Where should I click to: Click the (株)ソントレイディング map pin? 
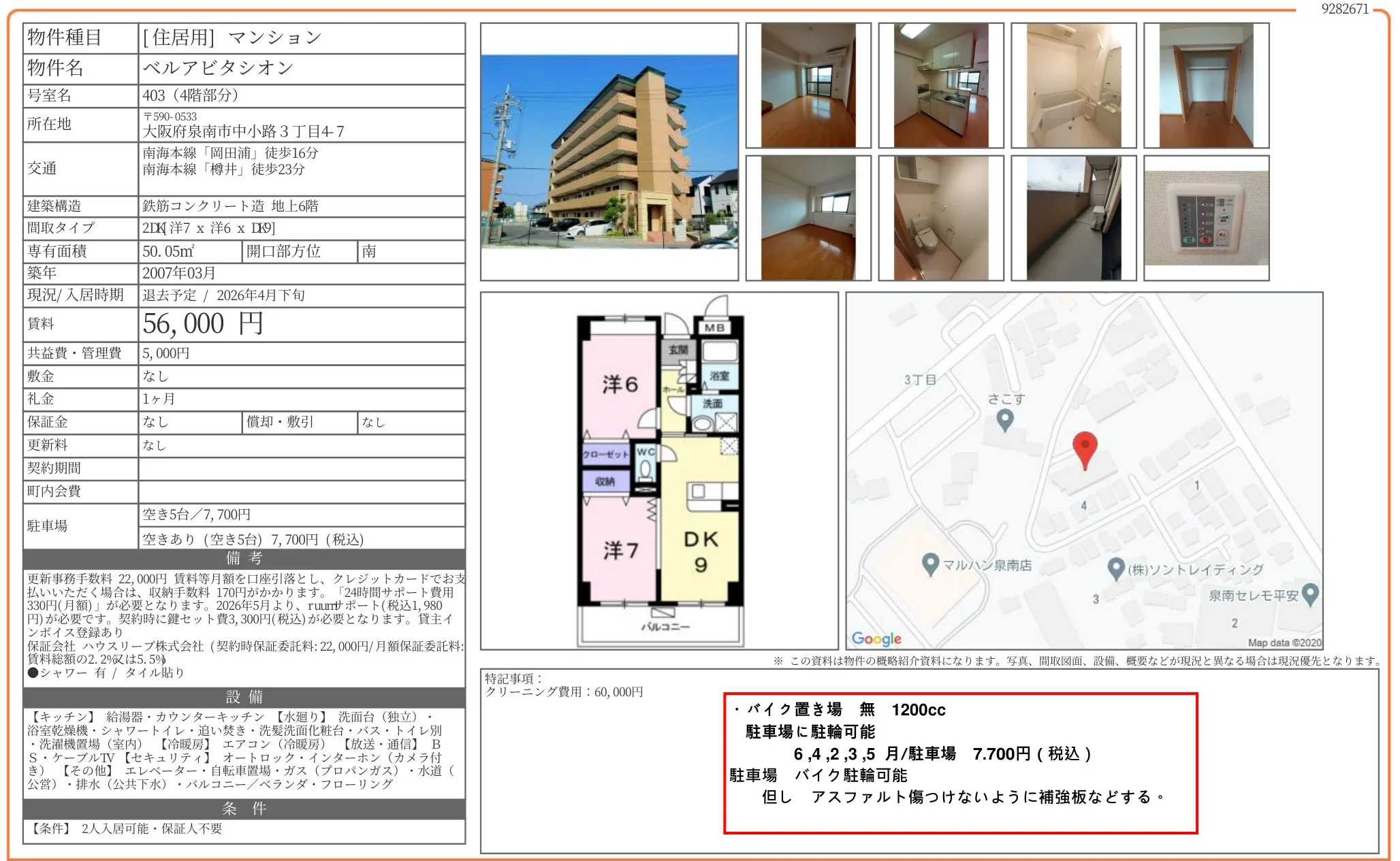point(1115,568)
